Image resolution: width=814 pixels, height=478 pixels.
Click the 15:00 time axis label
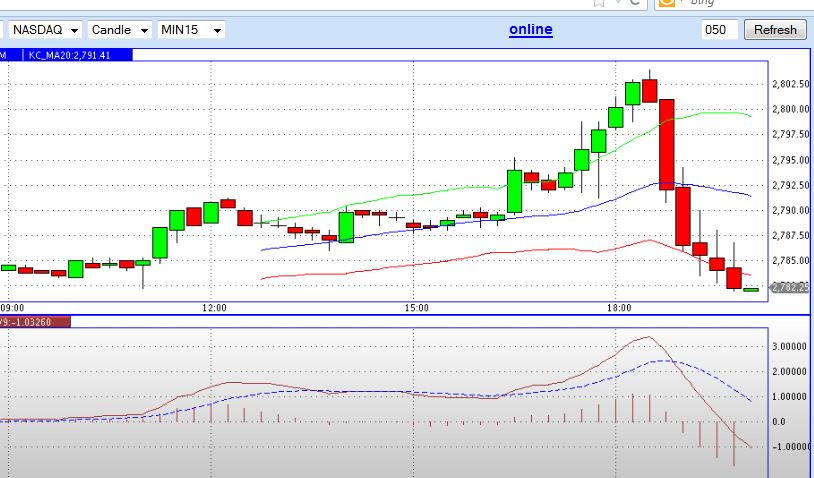point(417,308)
